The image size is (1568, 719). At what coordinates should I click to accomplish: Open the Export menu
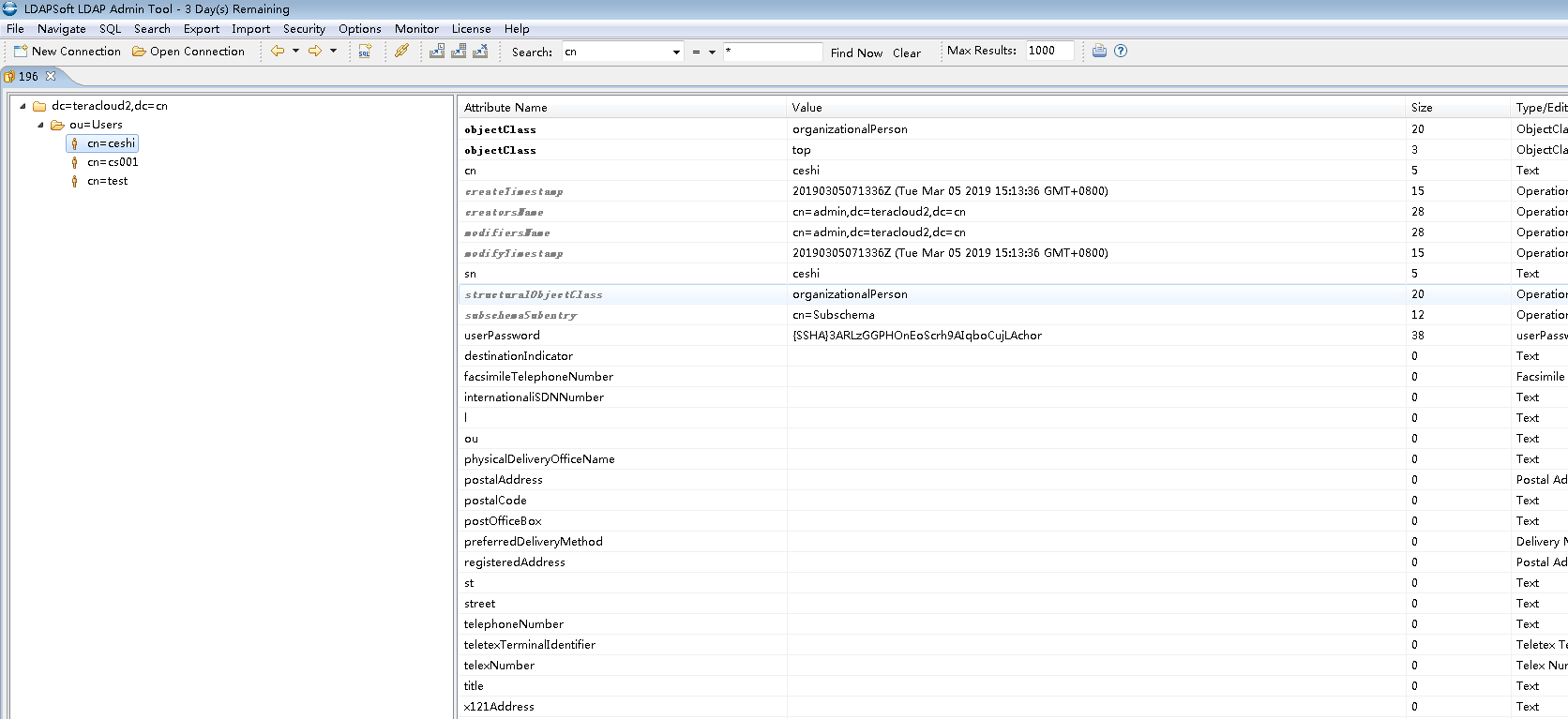tap(202, 29)
